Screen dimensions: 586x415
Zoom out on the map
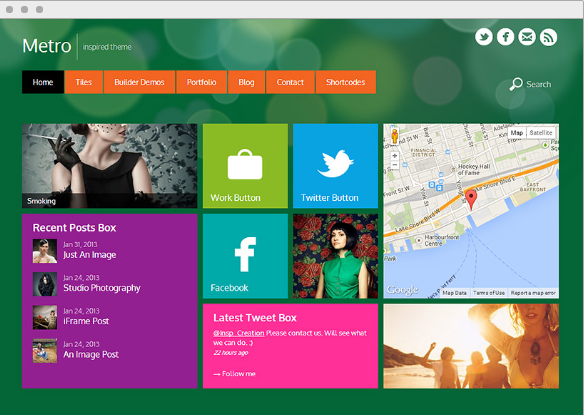395,165
